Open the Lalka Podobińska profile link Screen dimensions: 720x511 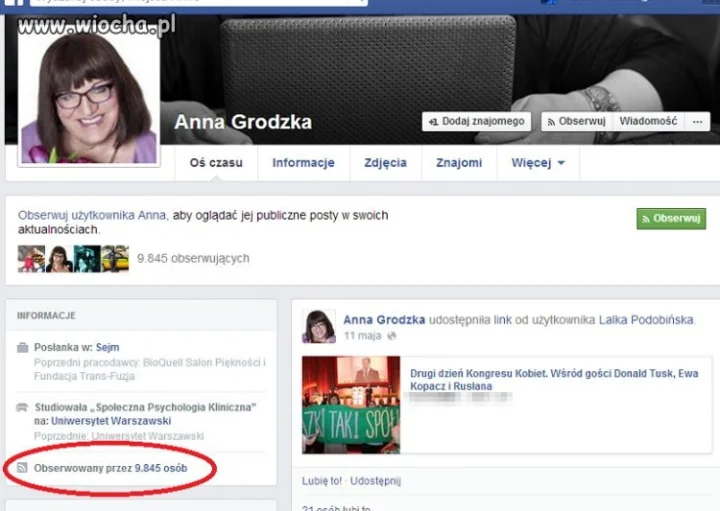point(646,320)
